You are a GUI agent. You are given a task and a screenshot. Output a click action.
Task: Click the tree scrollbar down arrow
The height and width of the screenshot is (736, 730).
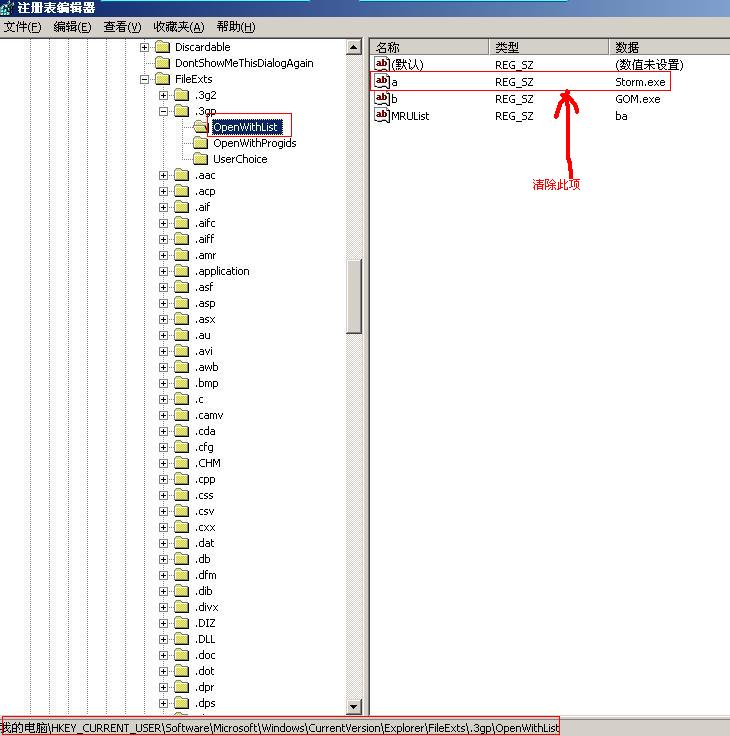tap(353, 705)
